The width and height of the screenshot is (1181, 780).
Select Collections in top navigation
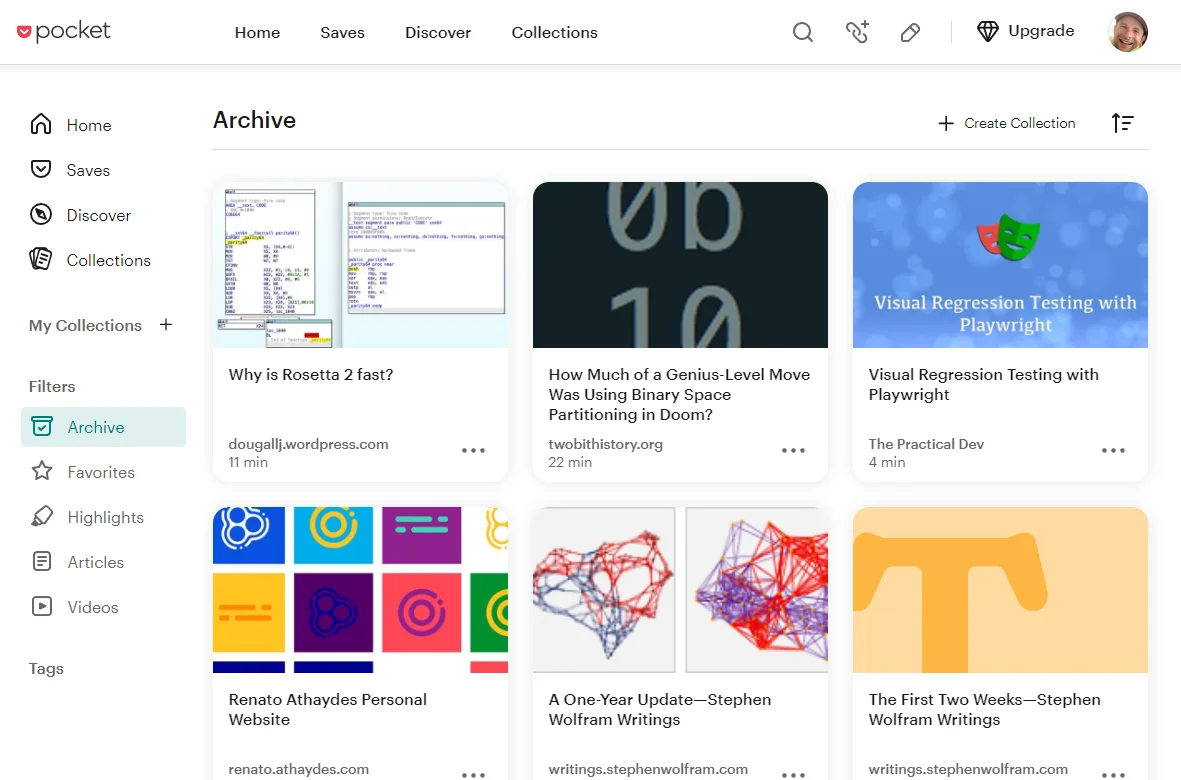pos(554,32)
